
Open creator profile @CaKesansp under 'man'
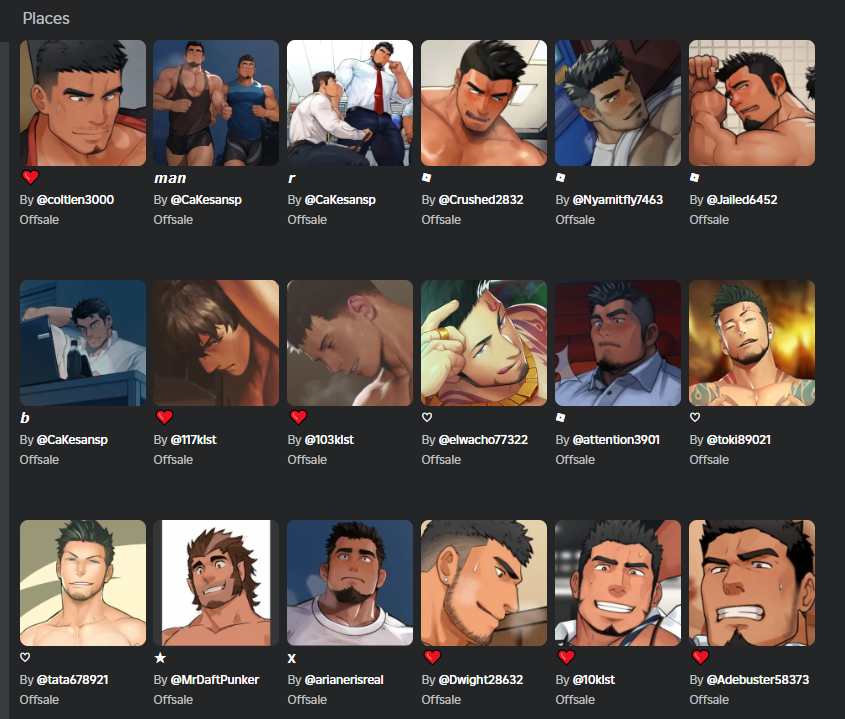point(206,199)
